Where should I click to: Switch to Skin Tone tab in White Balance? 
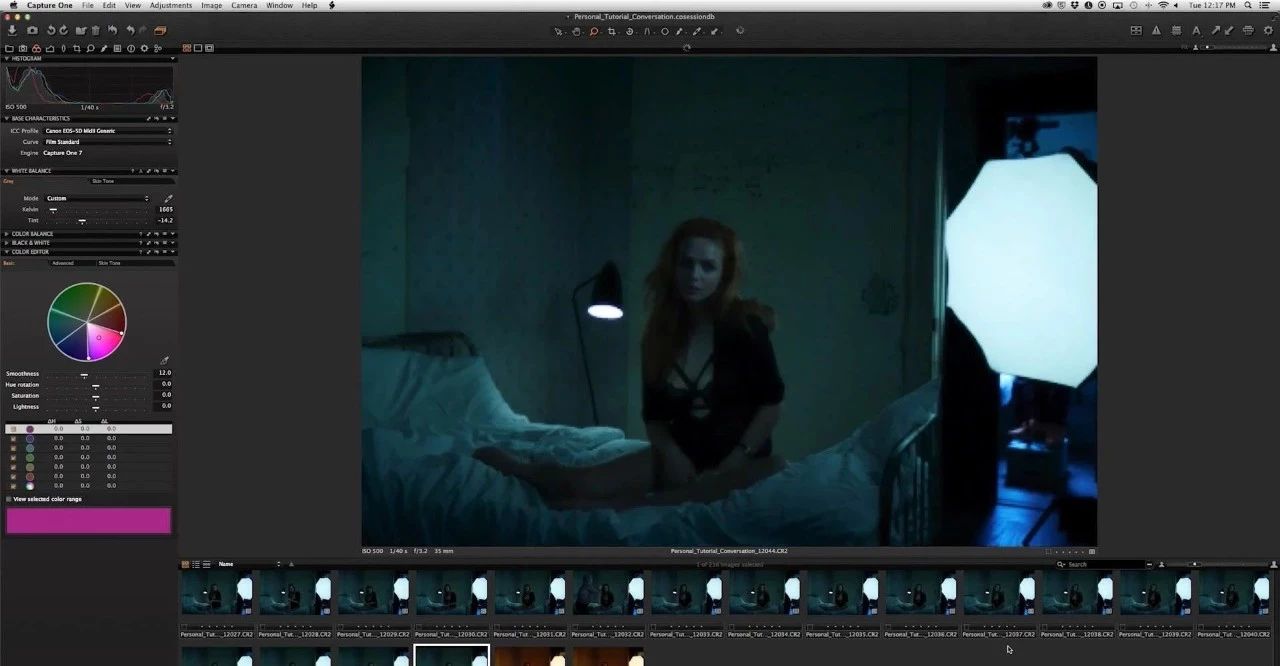click(x=103, y=181)
